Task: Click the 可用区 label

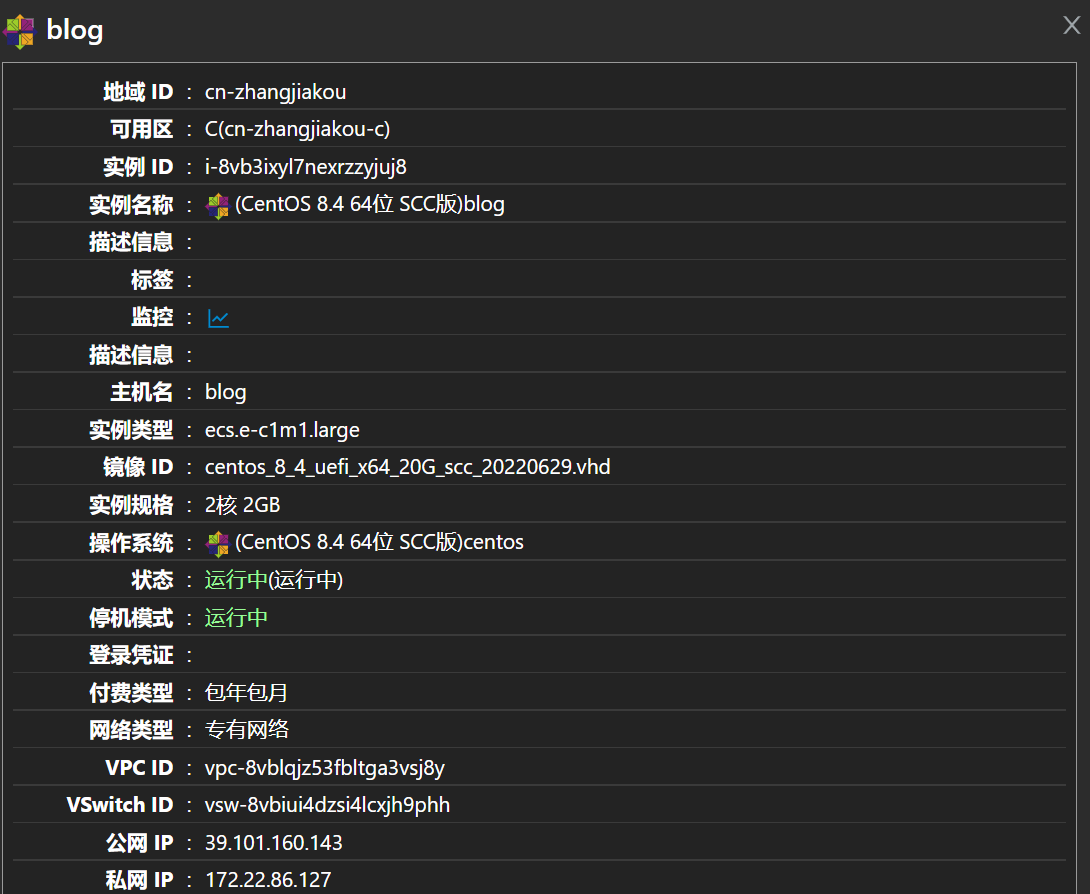Action: tap(142, 130)
